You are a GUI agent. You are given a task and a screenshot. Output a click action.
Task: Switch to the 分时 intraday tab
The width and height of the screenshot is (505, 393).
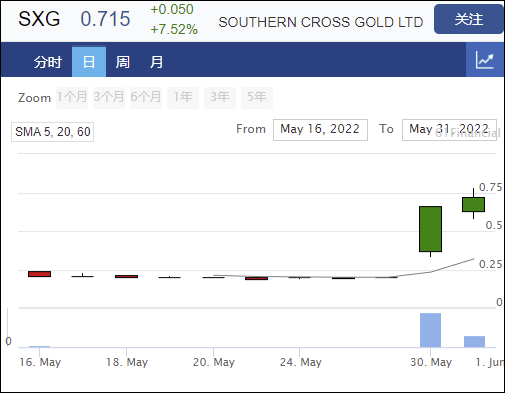[48, 62]
